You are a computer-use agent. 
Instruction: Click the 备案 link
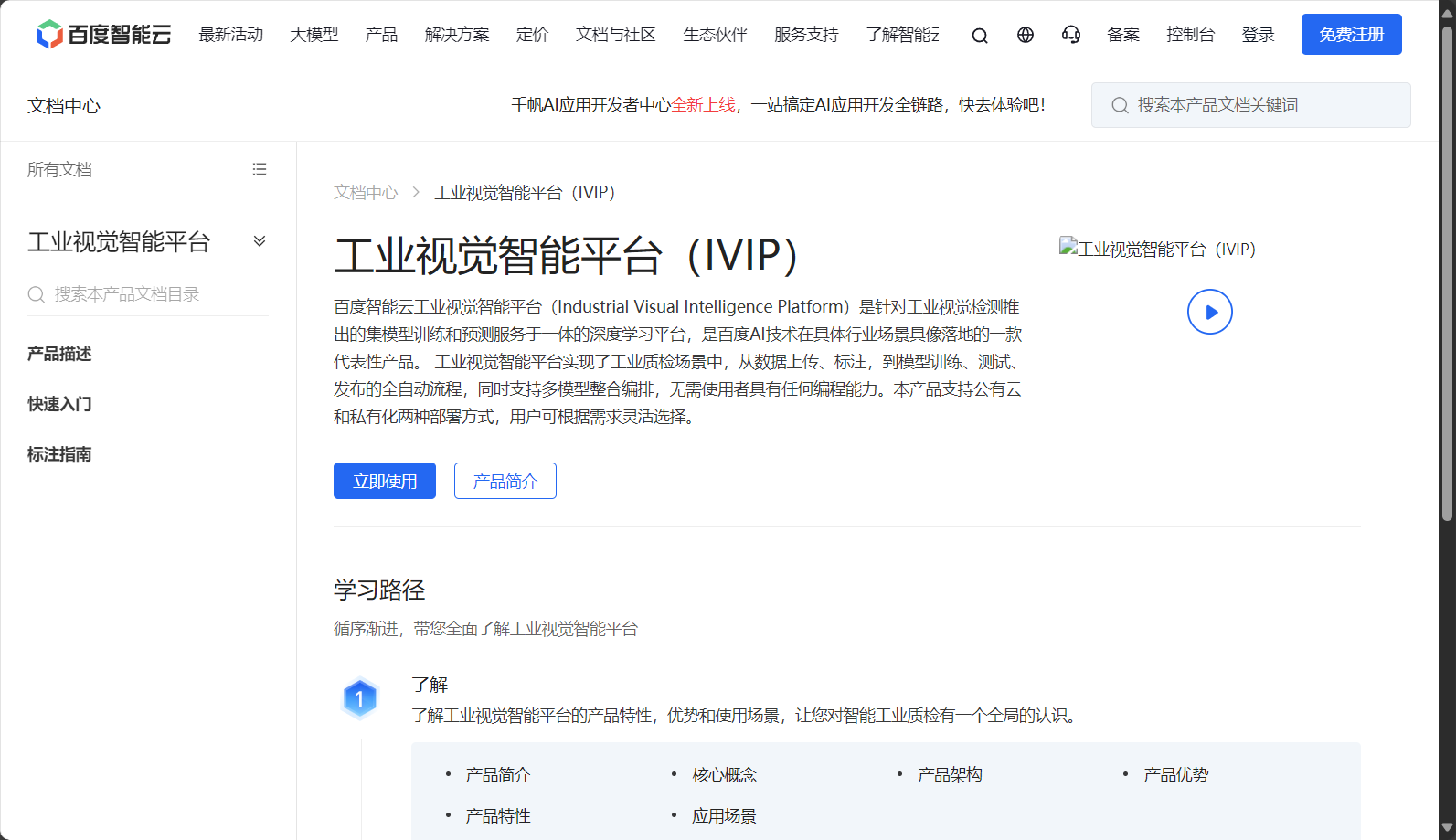click(1123, 35)
